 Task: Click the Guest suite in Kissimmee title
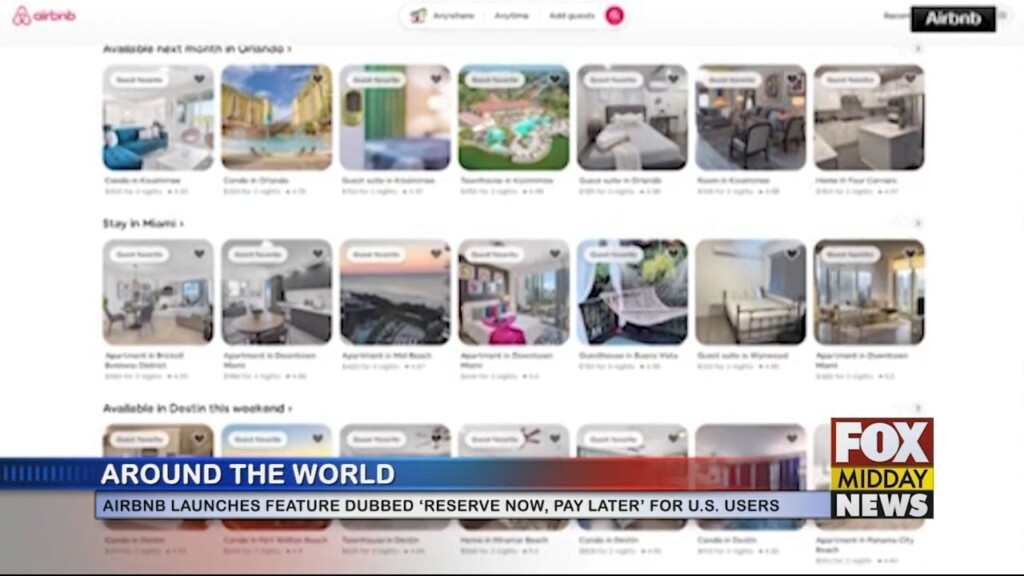[x=388, y=180]
